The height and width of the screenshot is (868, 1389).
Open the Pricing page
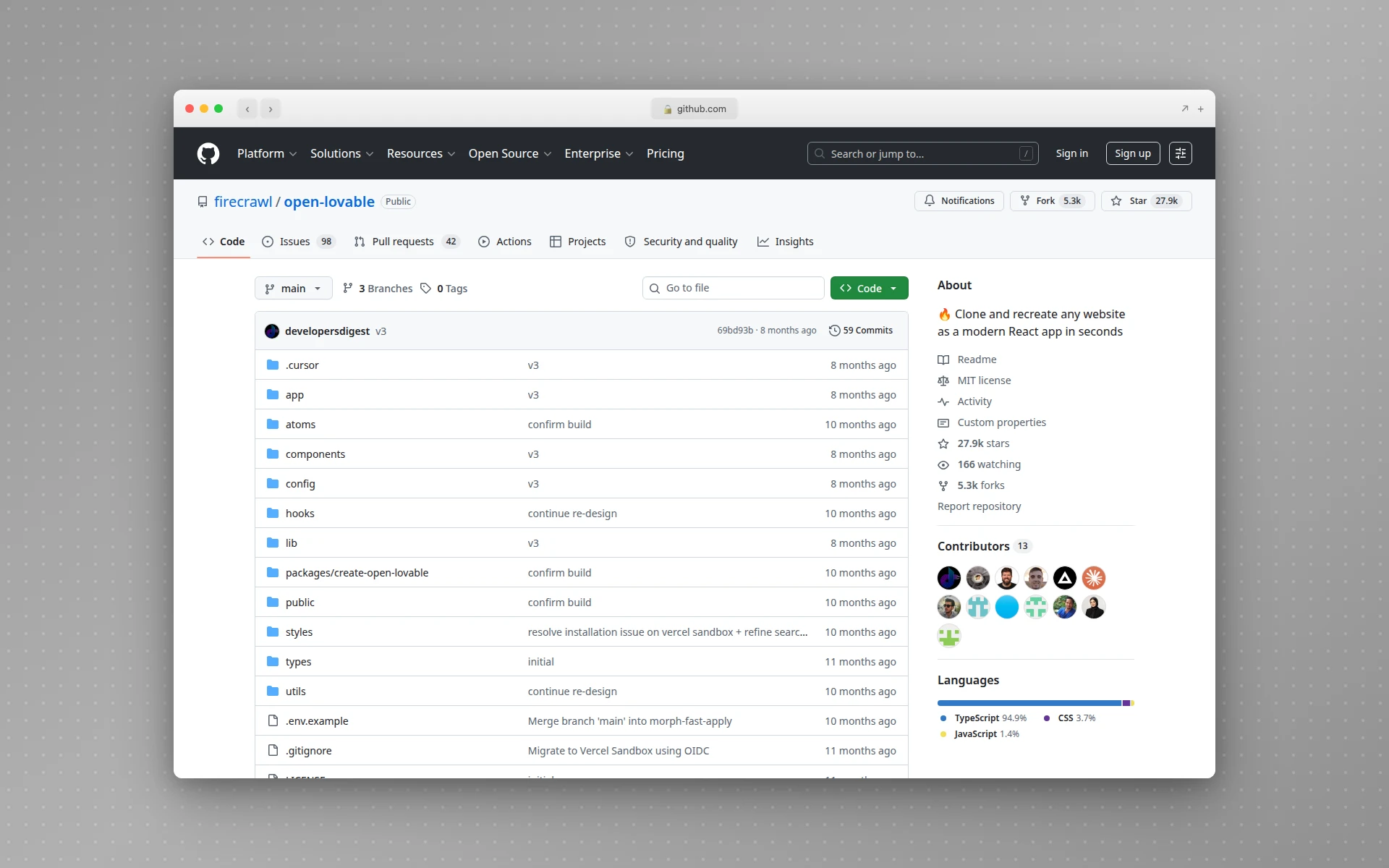[x=665, y=153]
